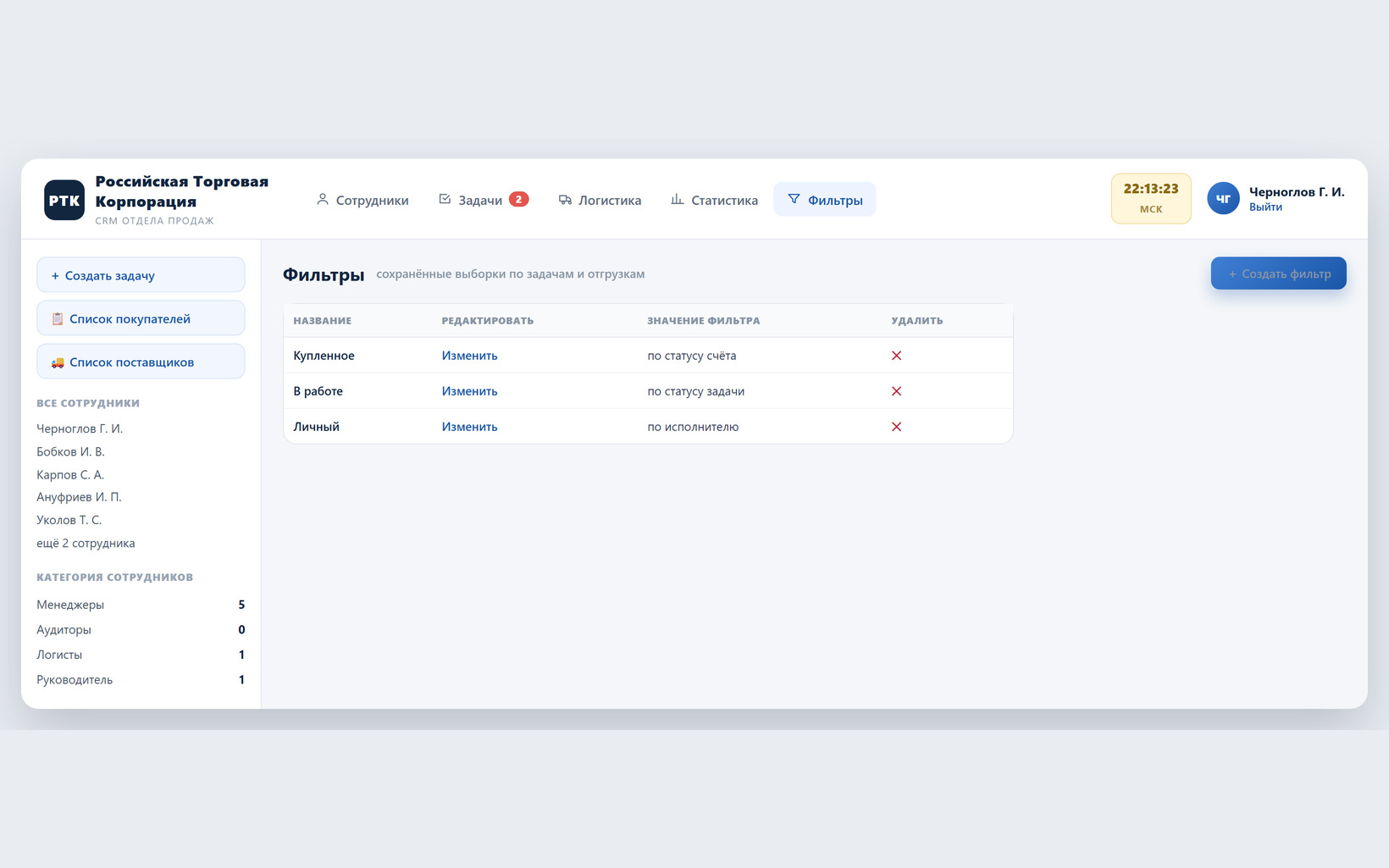Viewport: 1389px width, 868px height.
Task: Click the Значение фильтра column header
Action: click(704, 321)
